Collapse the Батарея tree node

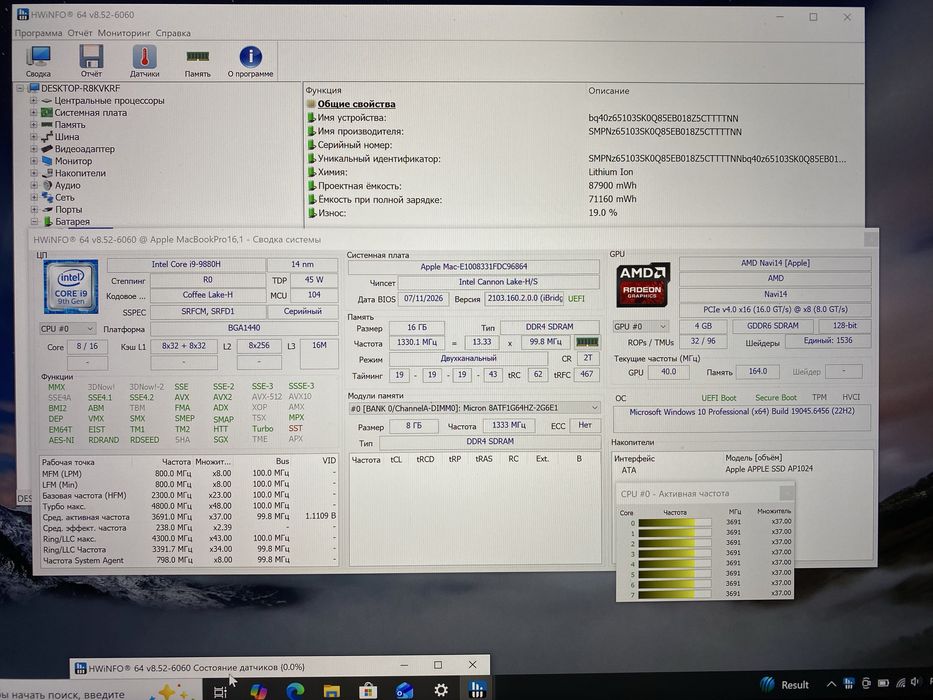pyautogui.click(x=34, y=221)
